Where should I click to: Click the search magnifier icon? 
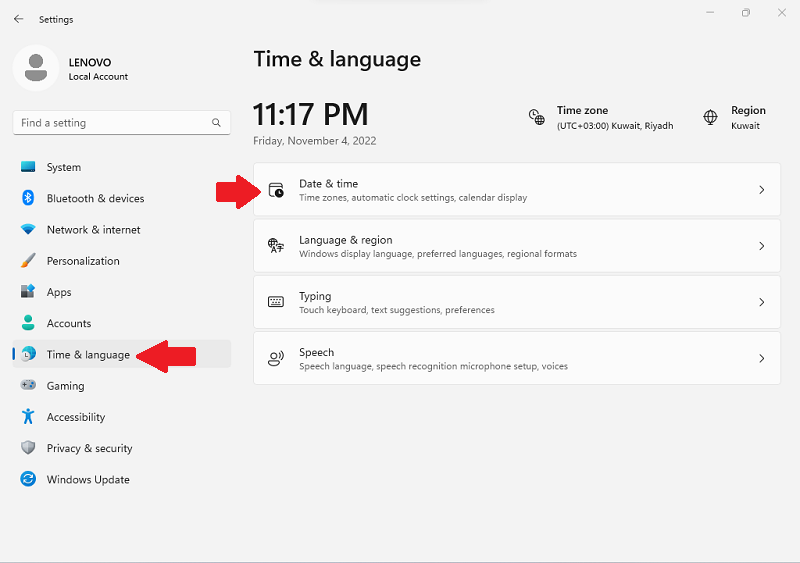click(216, 123)
